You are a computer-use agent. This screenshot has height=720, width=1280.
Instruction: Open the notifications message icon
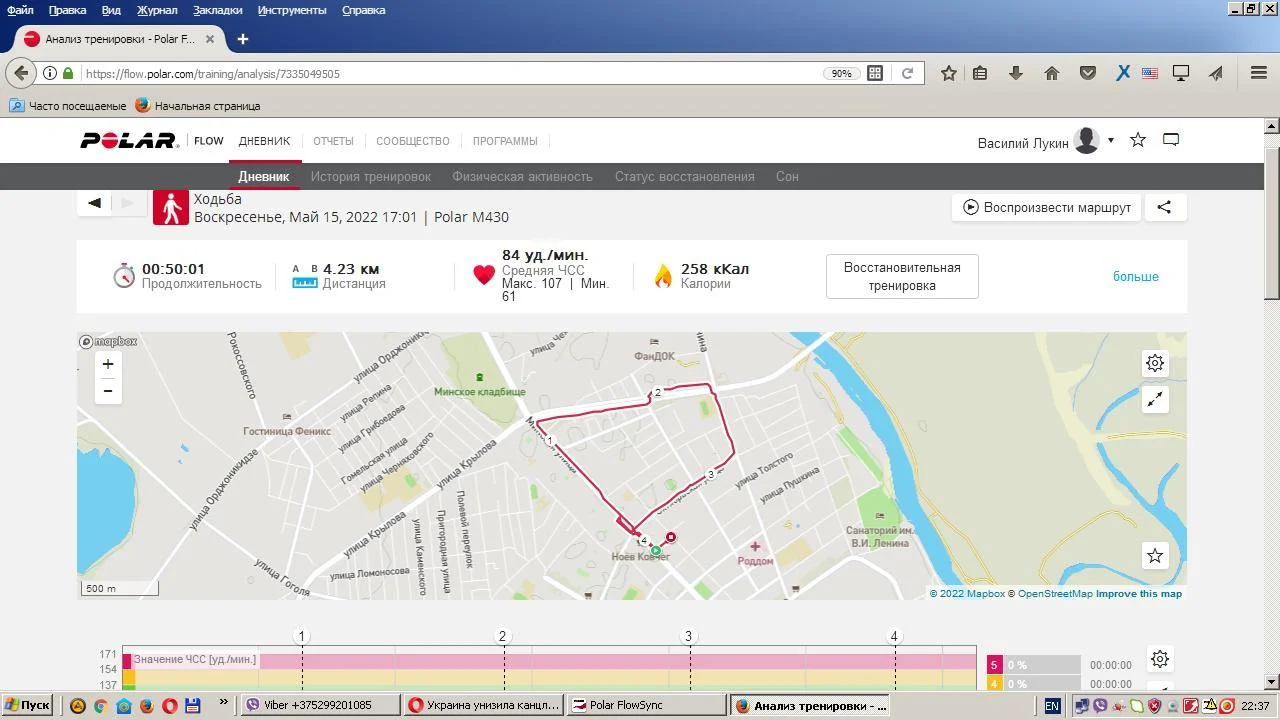pyautogui.click(x=1171, y=140)
